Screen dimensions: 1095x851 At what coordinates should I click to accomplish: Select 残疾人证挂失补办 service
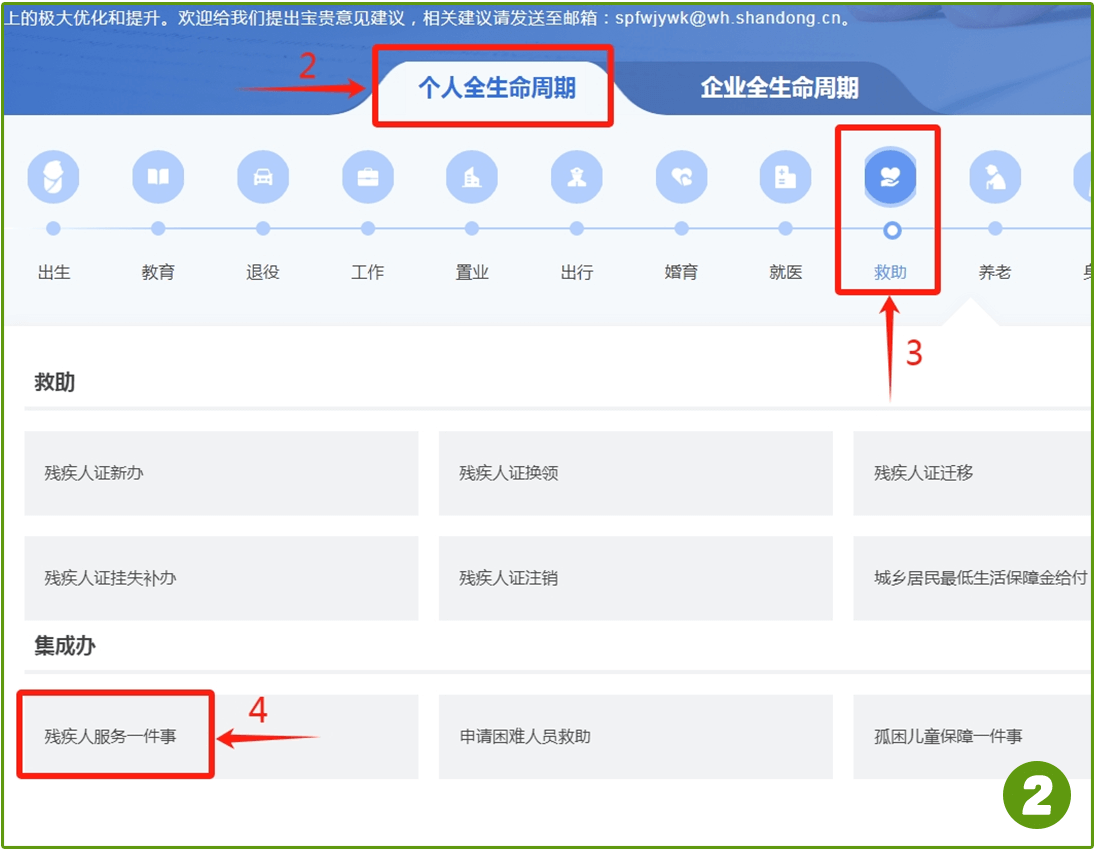(221, 578)
